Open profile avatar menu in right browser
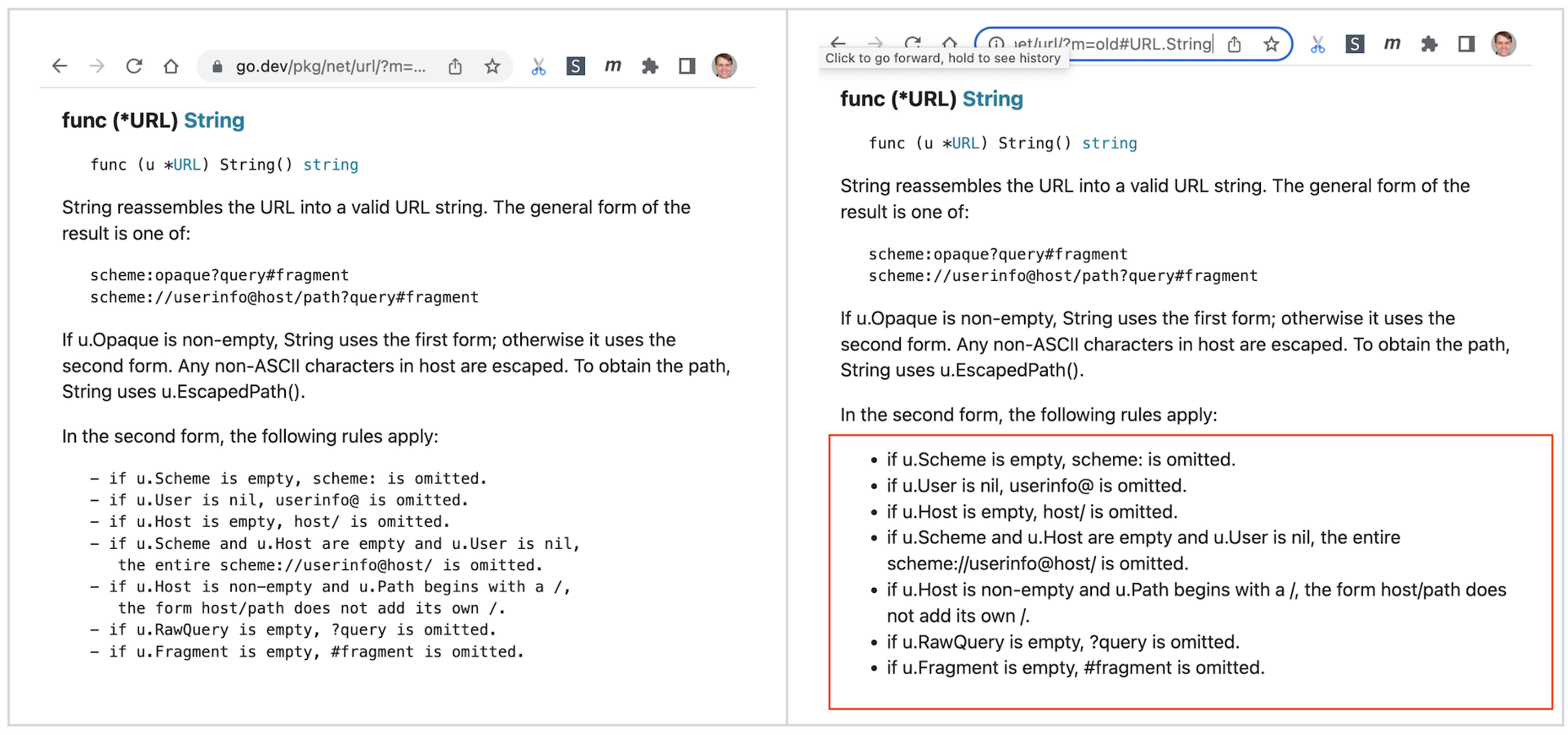This screenshot has width=1568, height=735. pos(1503,44)
